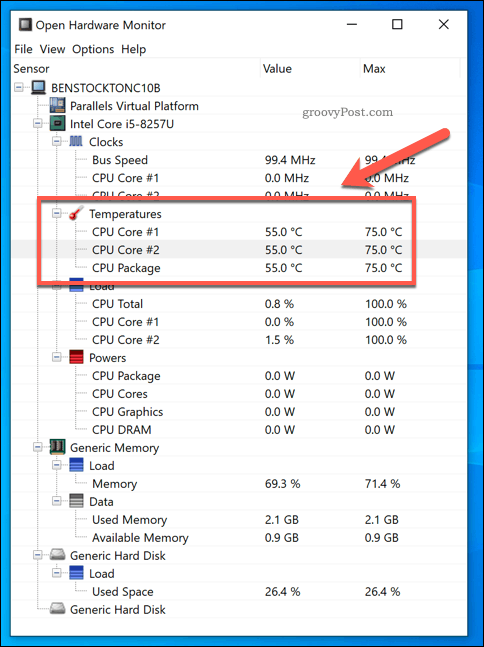This screenshot has width=484, height=647.
Task: Click the red Powers category icon
Action: pos(76,357)
